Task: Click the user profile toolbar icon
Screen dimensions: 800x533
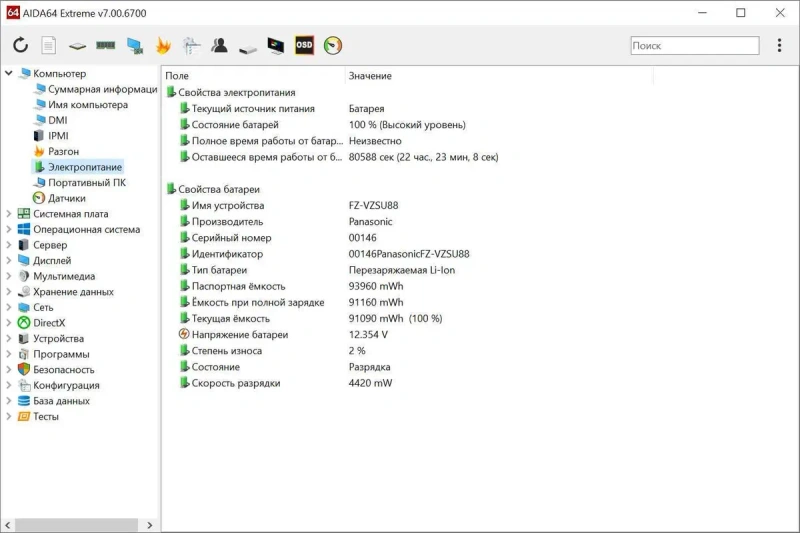Action: click(x=219, y=45)
